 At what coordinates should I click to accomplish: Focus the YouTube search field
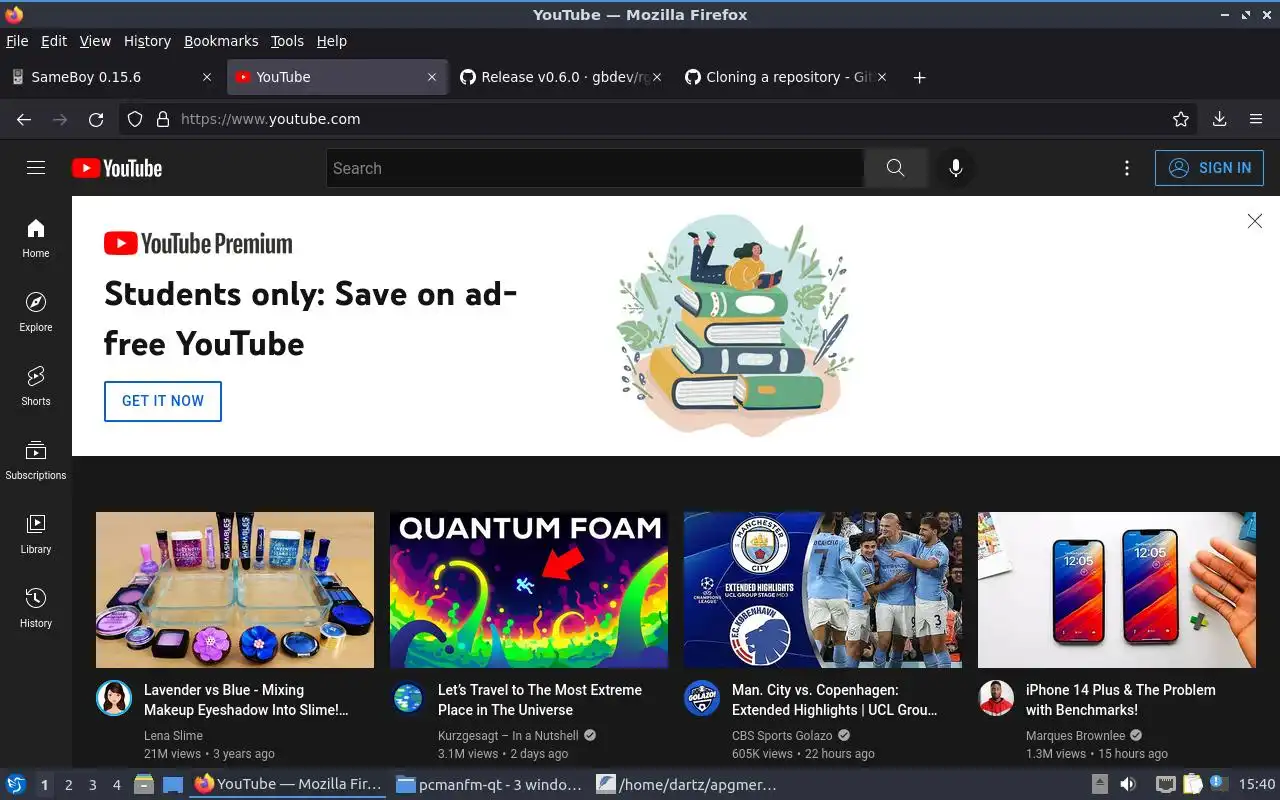tap(595, 168)
